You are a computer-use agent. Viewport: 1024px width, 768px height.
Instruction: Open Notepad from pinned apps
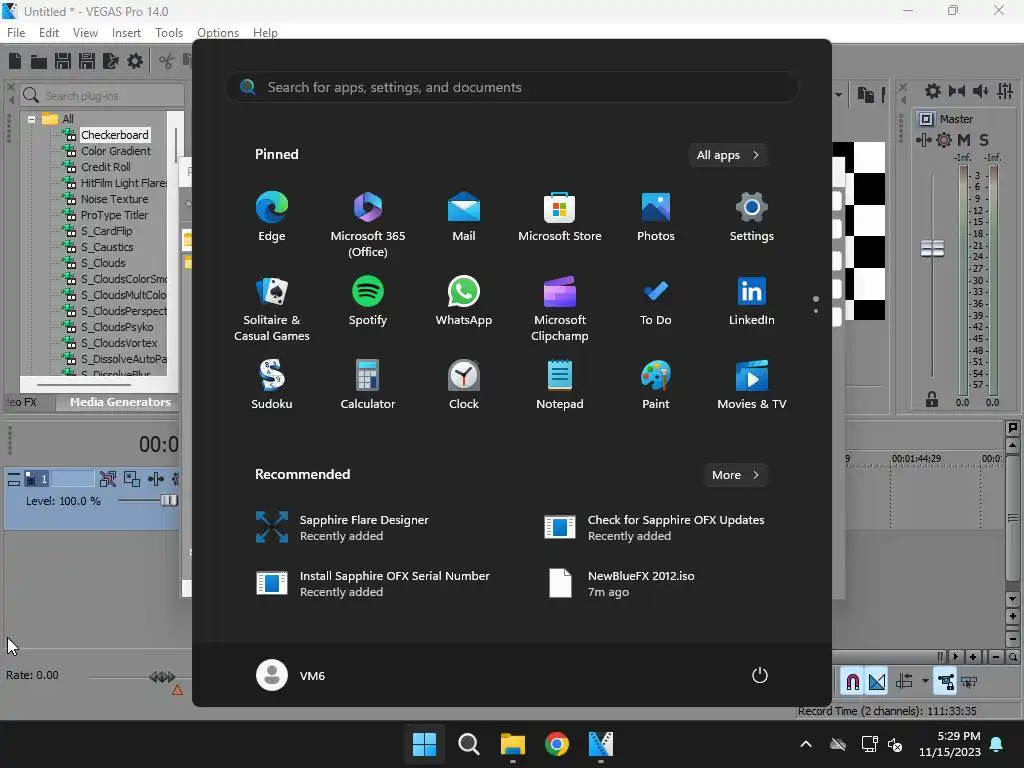(560, 385)
